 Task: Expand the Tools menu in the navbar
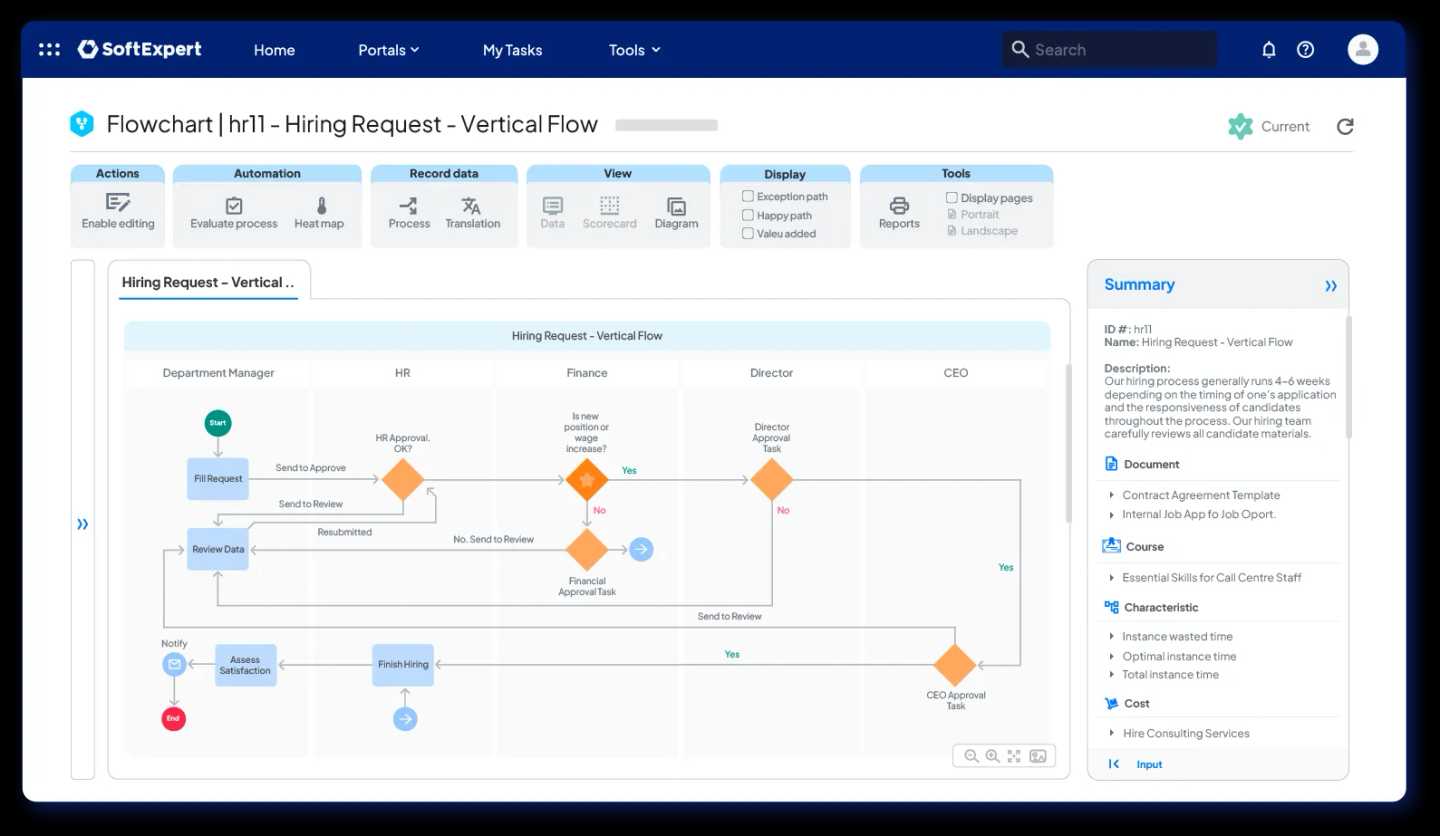pyautogui.click(x=634, y=50)
